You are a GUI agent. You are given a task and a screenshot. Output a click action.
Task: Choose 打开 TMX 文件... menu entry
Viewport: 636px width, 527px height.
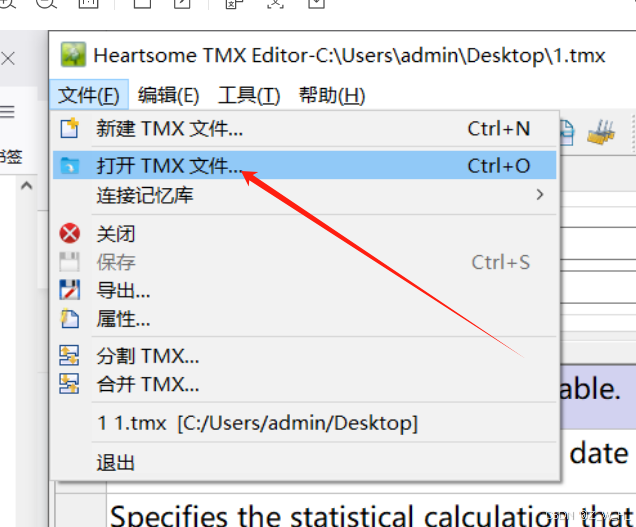click(x=304, y=165)
